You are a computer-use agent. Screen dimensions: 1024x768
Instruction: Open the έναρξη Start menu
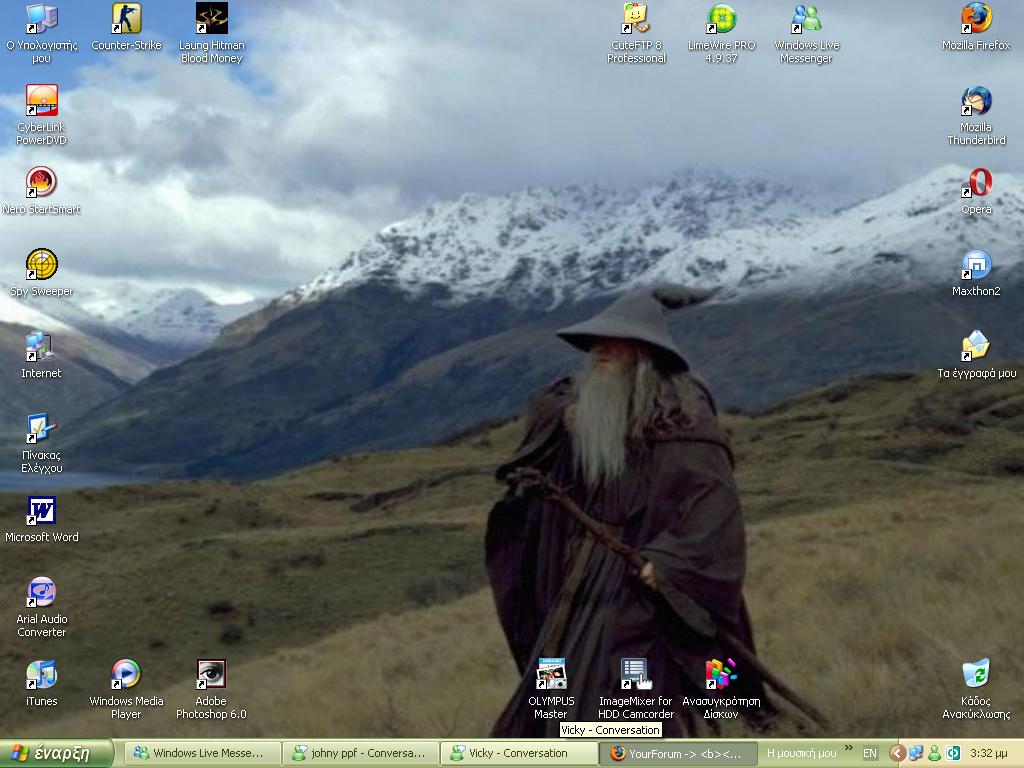point(57,754)
